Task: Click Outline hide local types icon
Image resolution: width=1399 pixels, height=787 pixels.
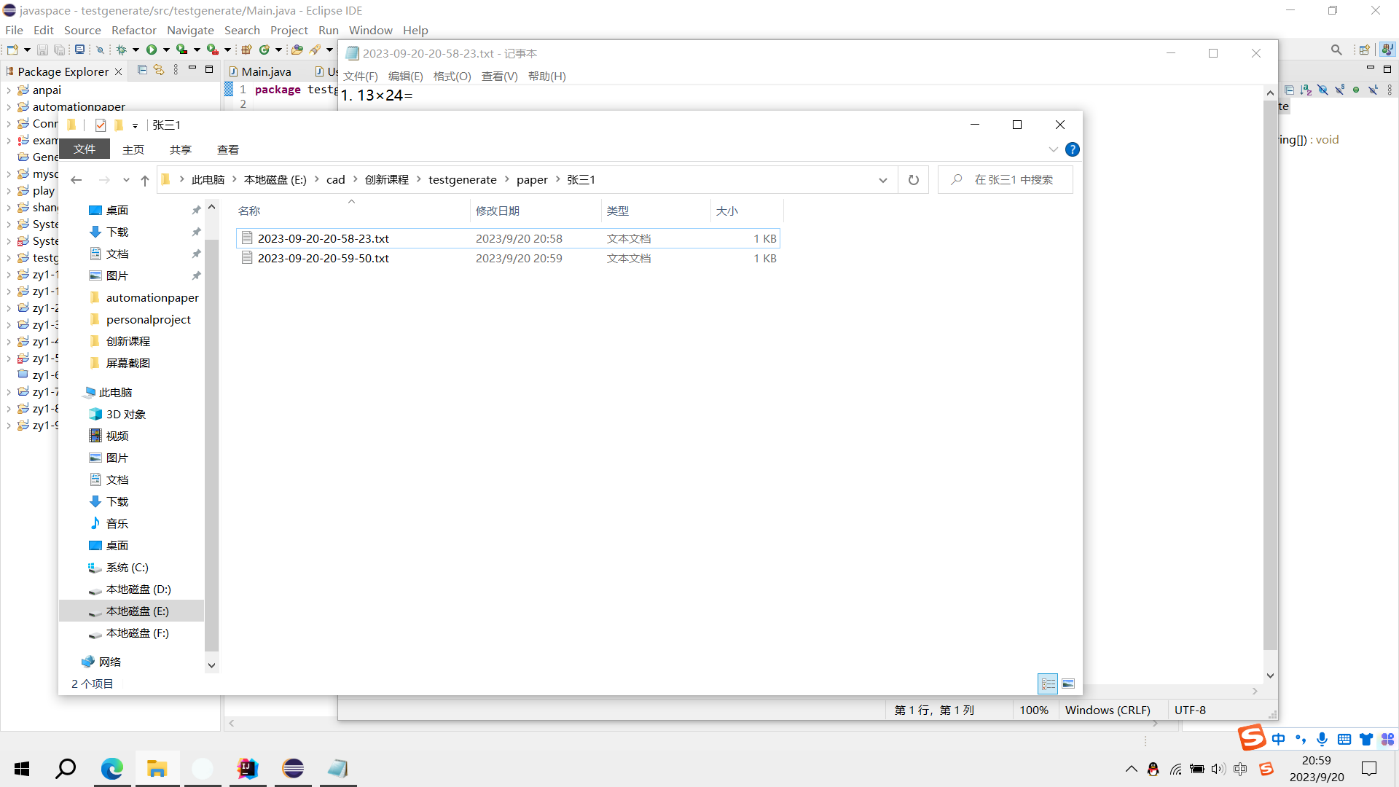Action: click(x=1373, y=90)
